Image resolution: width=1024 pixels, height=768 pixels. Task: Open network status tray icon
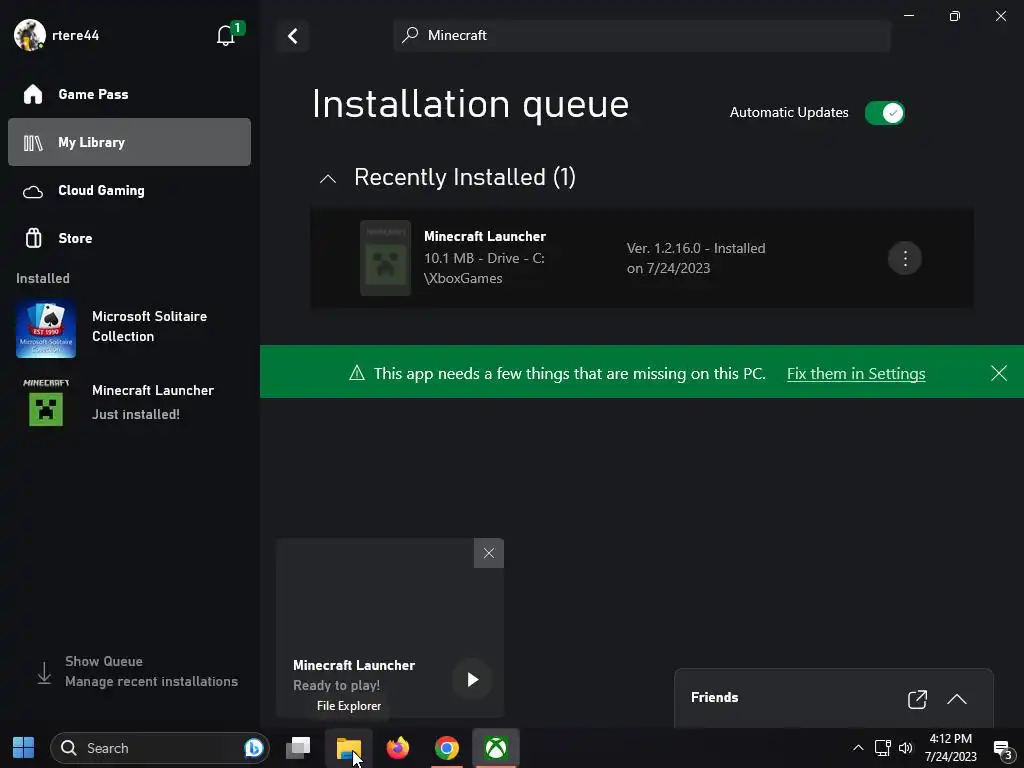882,748
